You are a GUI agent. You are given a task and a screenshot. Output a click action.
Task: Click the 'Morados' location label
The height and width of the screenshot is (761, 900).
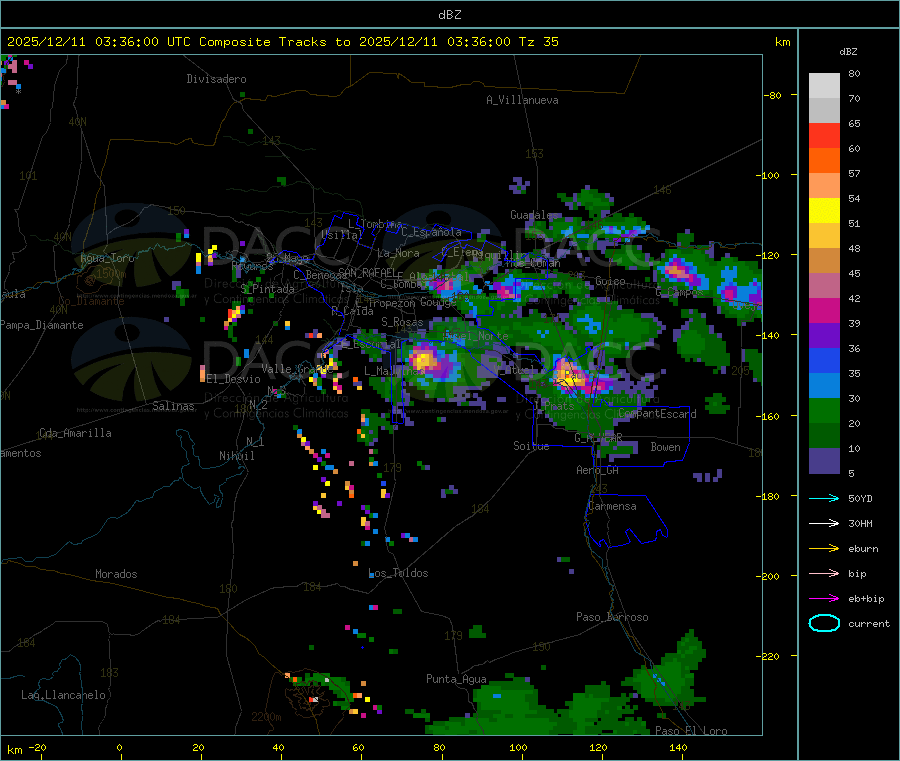point(116,574)
